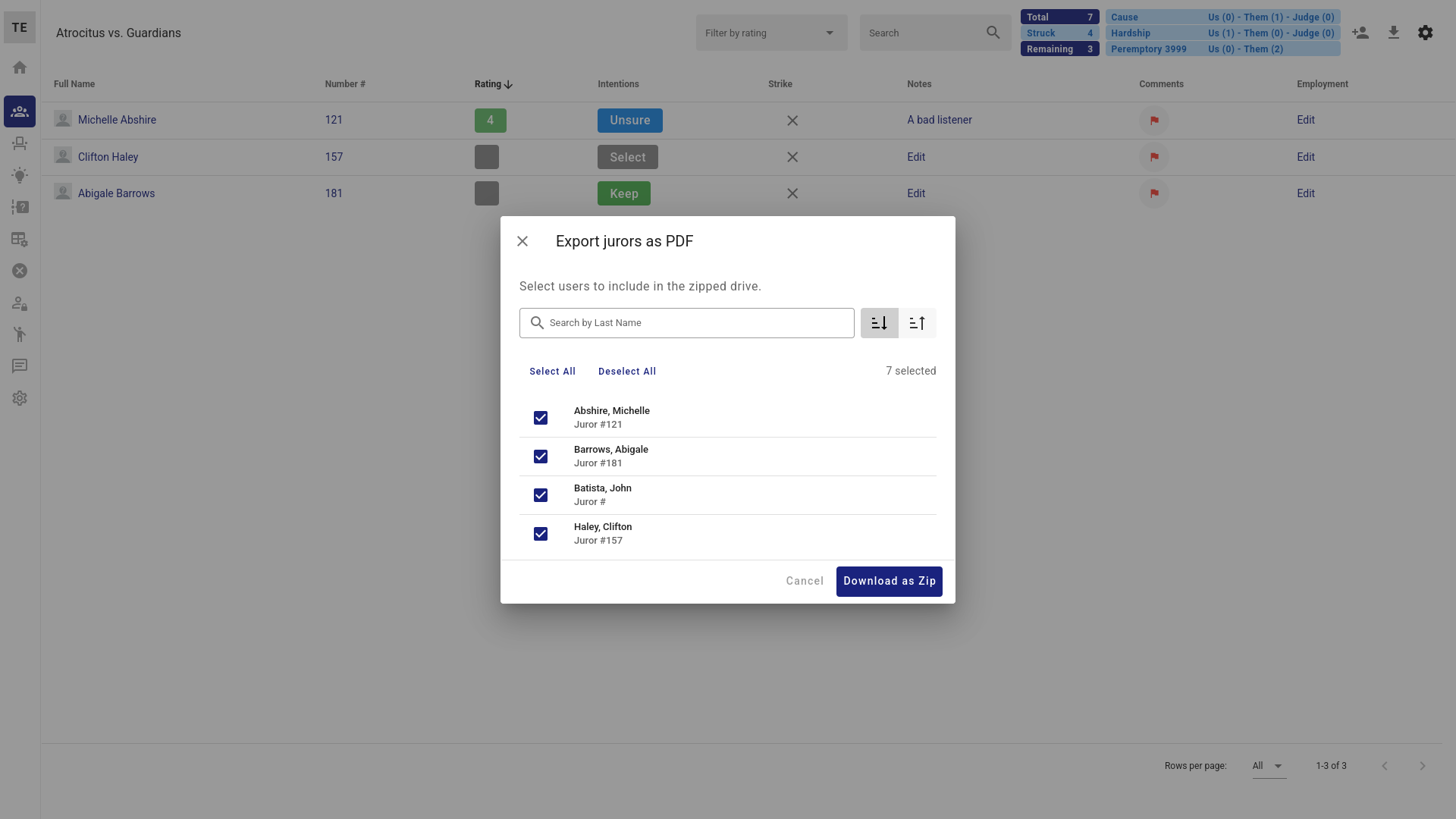This screenshot has height=819, width=1456.
Task: Cancel the export dialog
Action: pyautogui.click(x=805, y=582)
